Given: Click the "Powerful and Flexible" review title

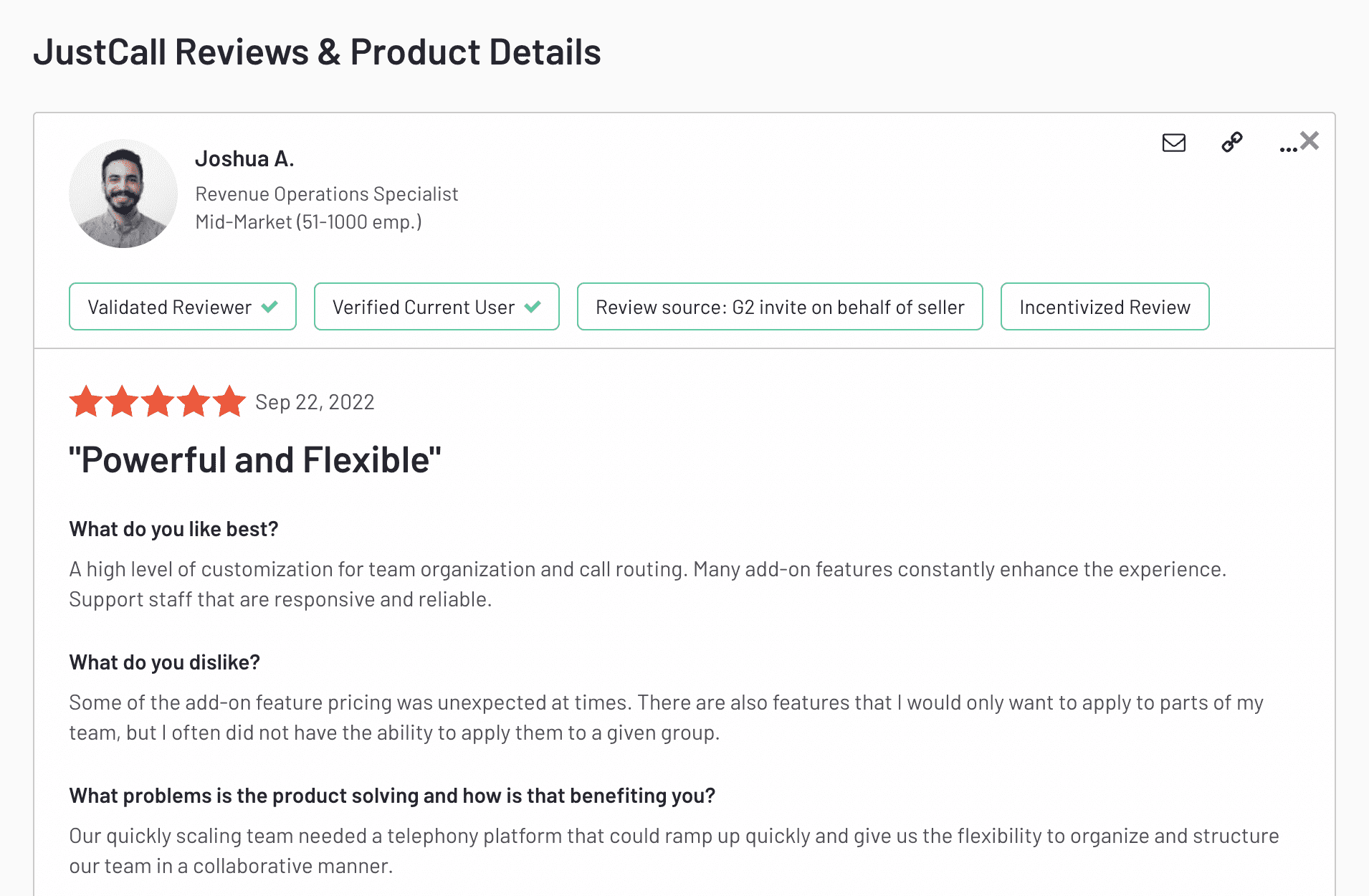Looking at the screenshot, I should tap(254, 460).
